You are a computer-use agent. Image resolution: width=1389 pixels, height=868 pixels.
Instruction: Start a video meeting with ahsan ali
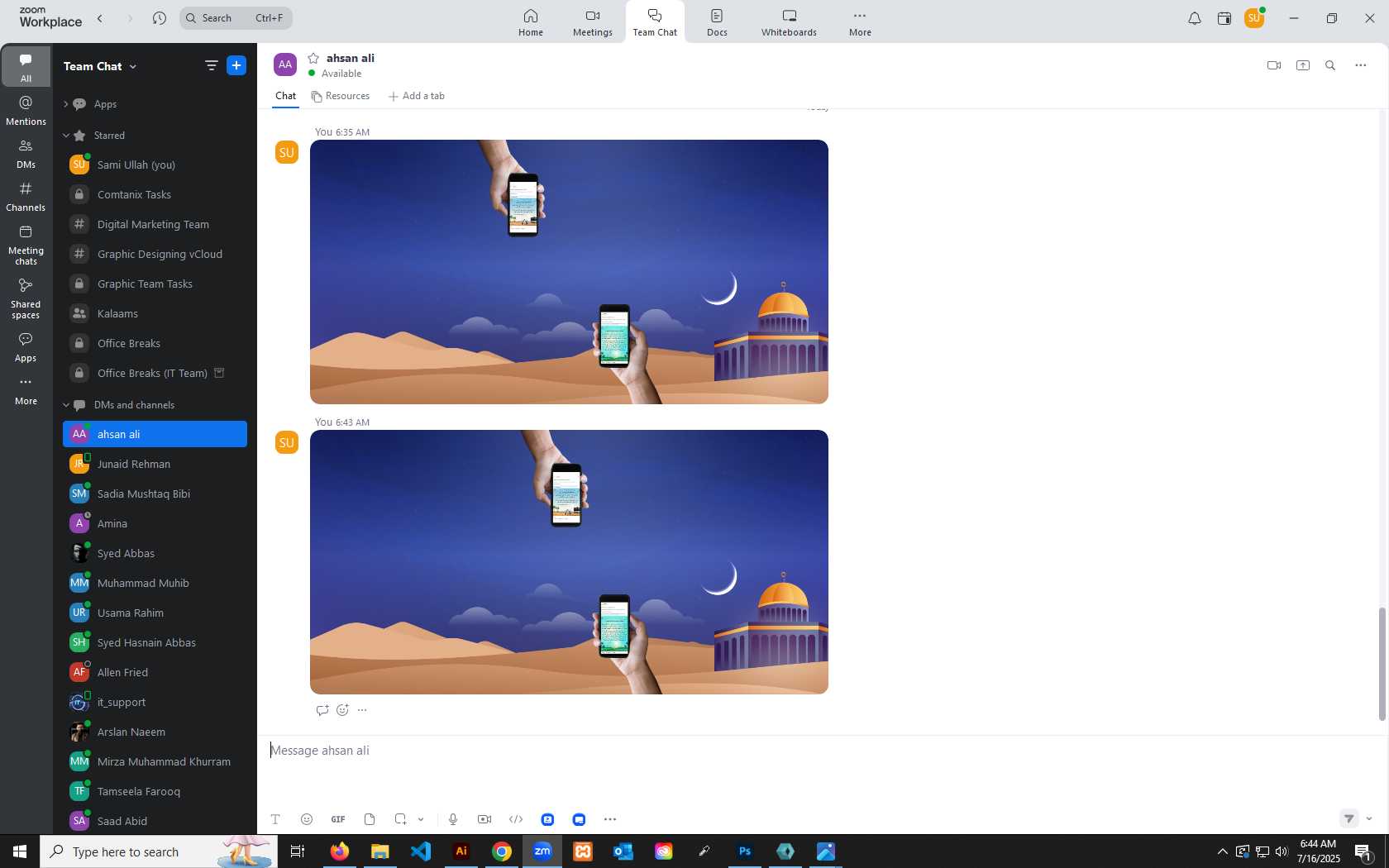point(1274,65)
